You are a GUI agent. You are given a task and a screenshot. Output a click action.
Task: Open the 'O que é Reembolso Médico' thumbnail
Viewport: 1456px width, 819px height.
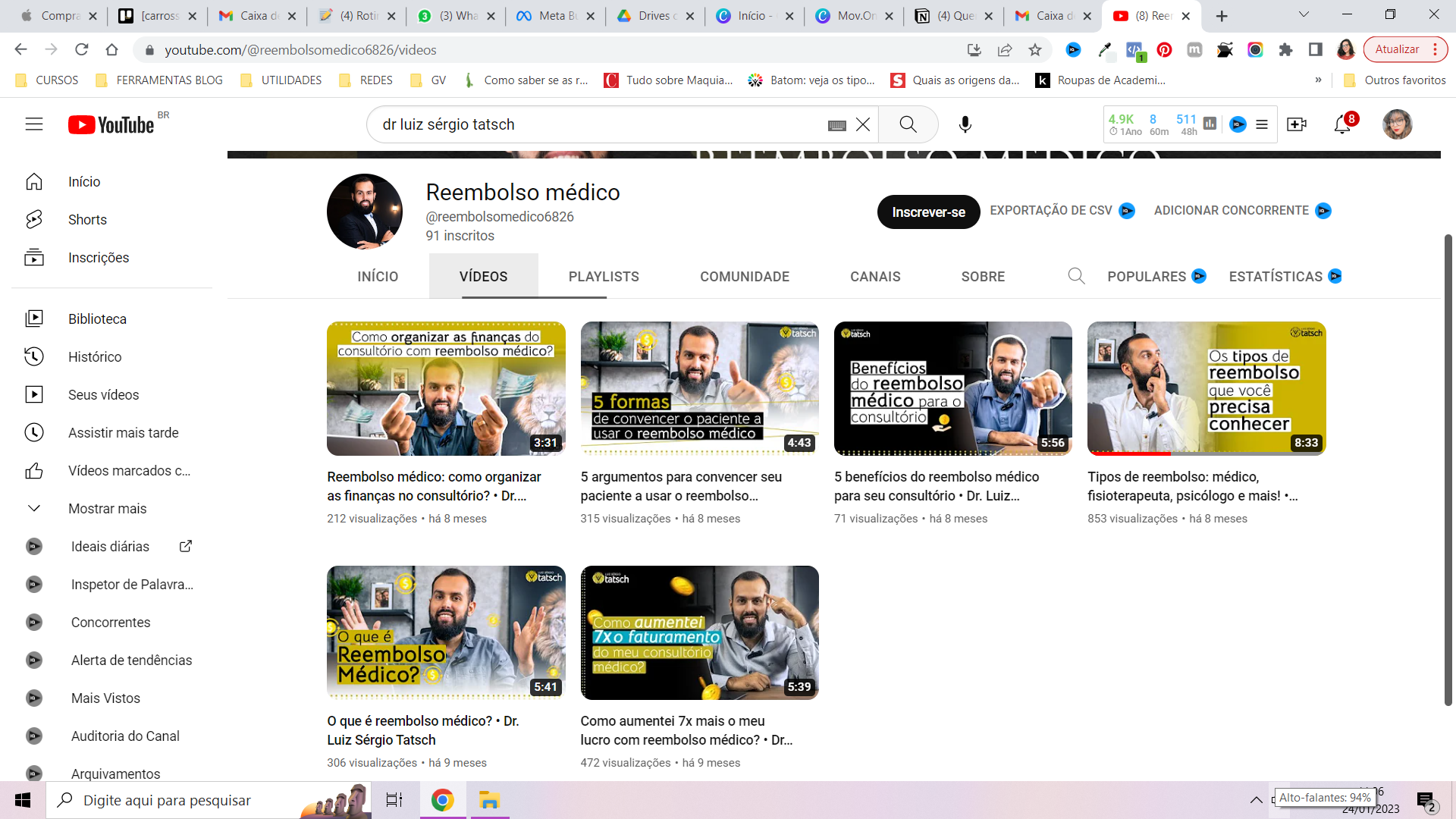[446, 632]
